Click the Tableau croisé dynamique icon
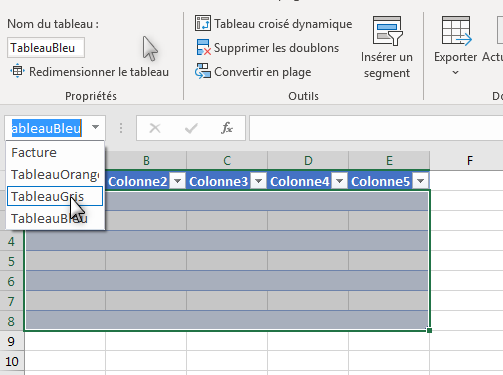503x375 pixels. tap(203, 24)
